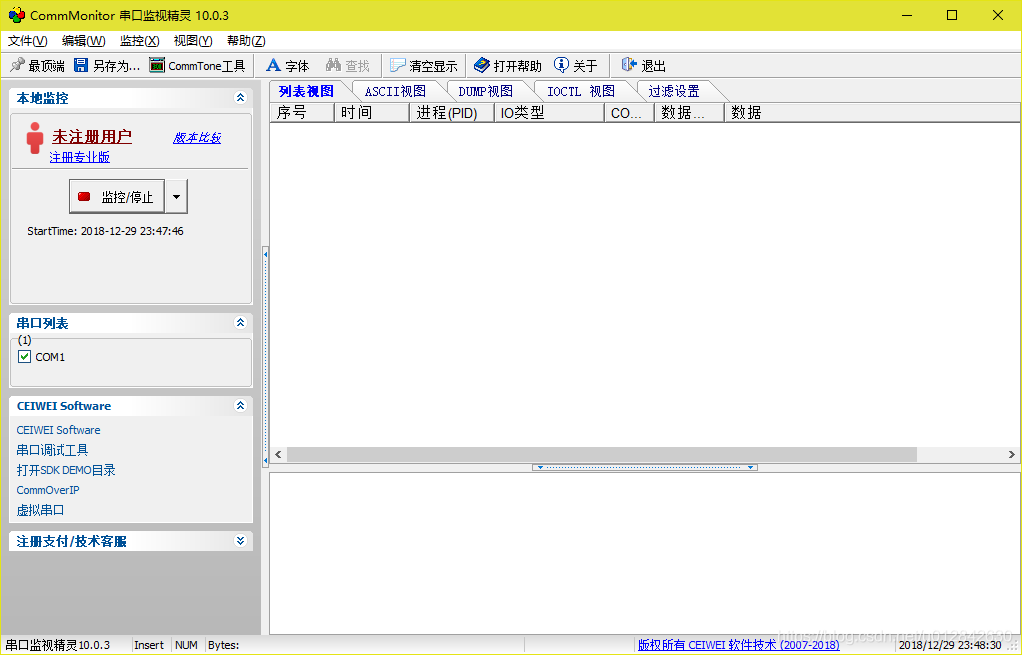Click the horizontal scrollbar thumb in list view

602,454
